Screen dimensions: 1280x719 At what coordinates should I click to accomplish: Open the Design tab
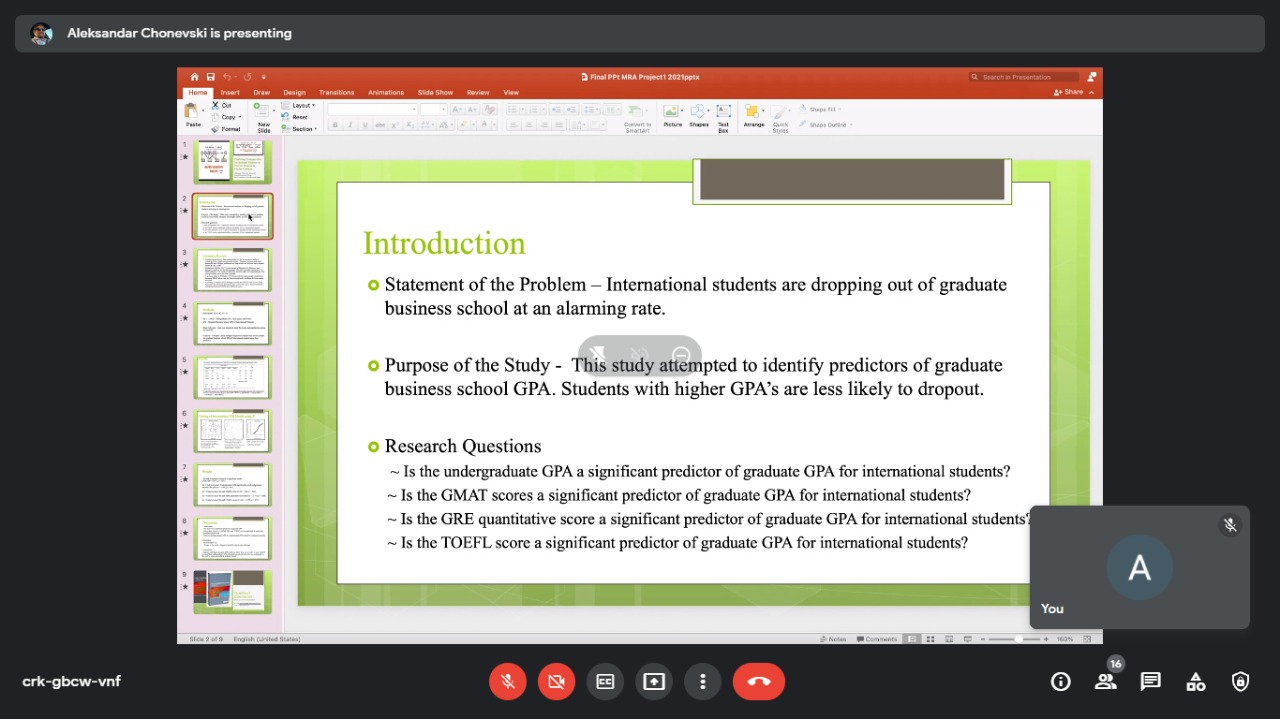tap(294, 93)
